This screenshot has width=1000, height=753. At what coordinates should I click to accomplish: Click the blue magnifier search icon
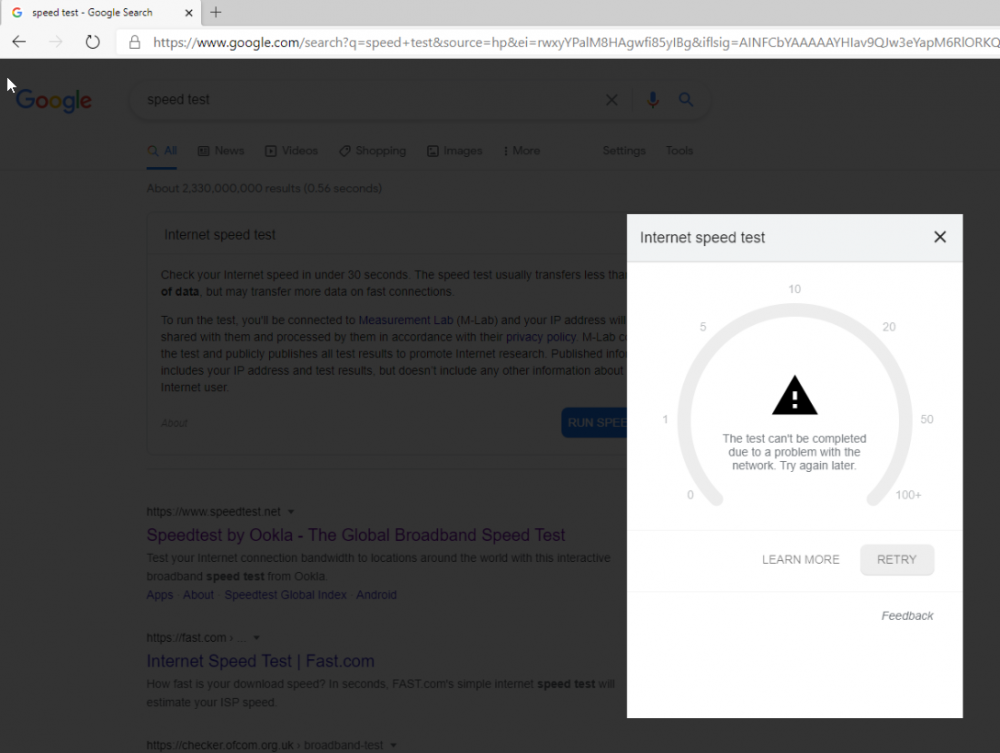686,99
